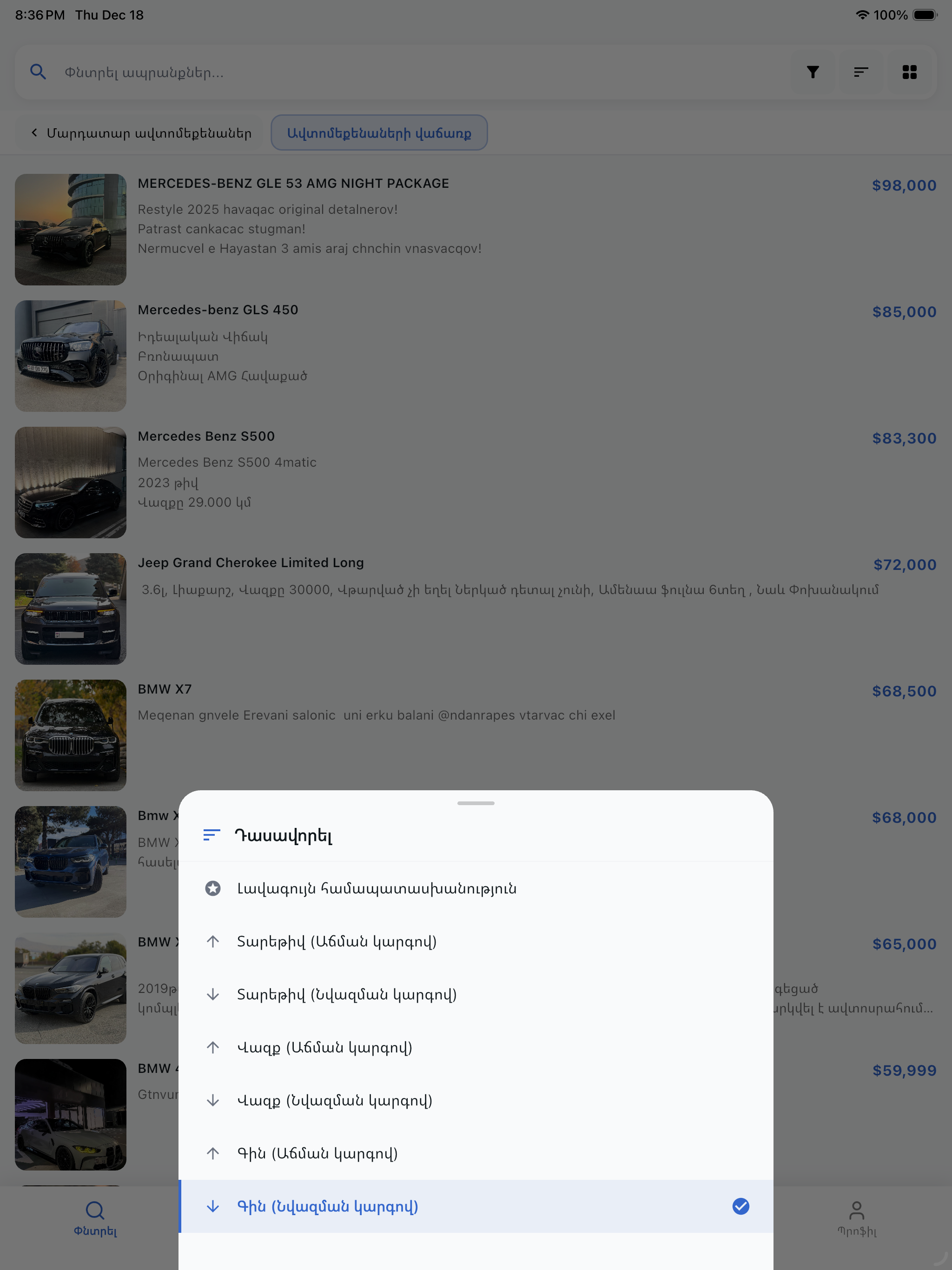Tap the star icon for best match
Screen dimensions: 952x1270
click(x=213, y=889)
